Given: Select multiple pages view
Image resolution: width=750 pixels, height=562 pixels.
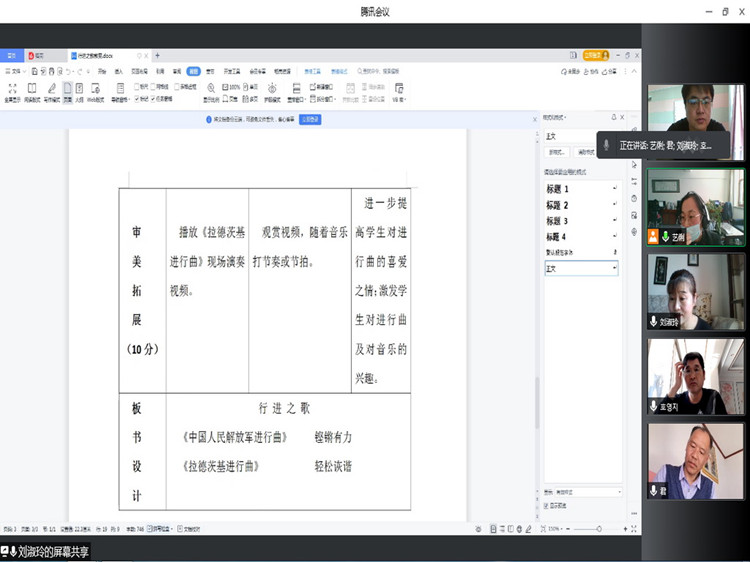Looking at the screenshot, I should point(251,99).
